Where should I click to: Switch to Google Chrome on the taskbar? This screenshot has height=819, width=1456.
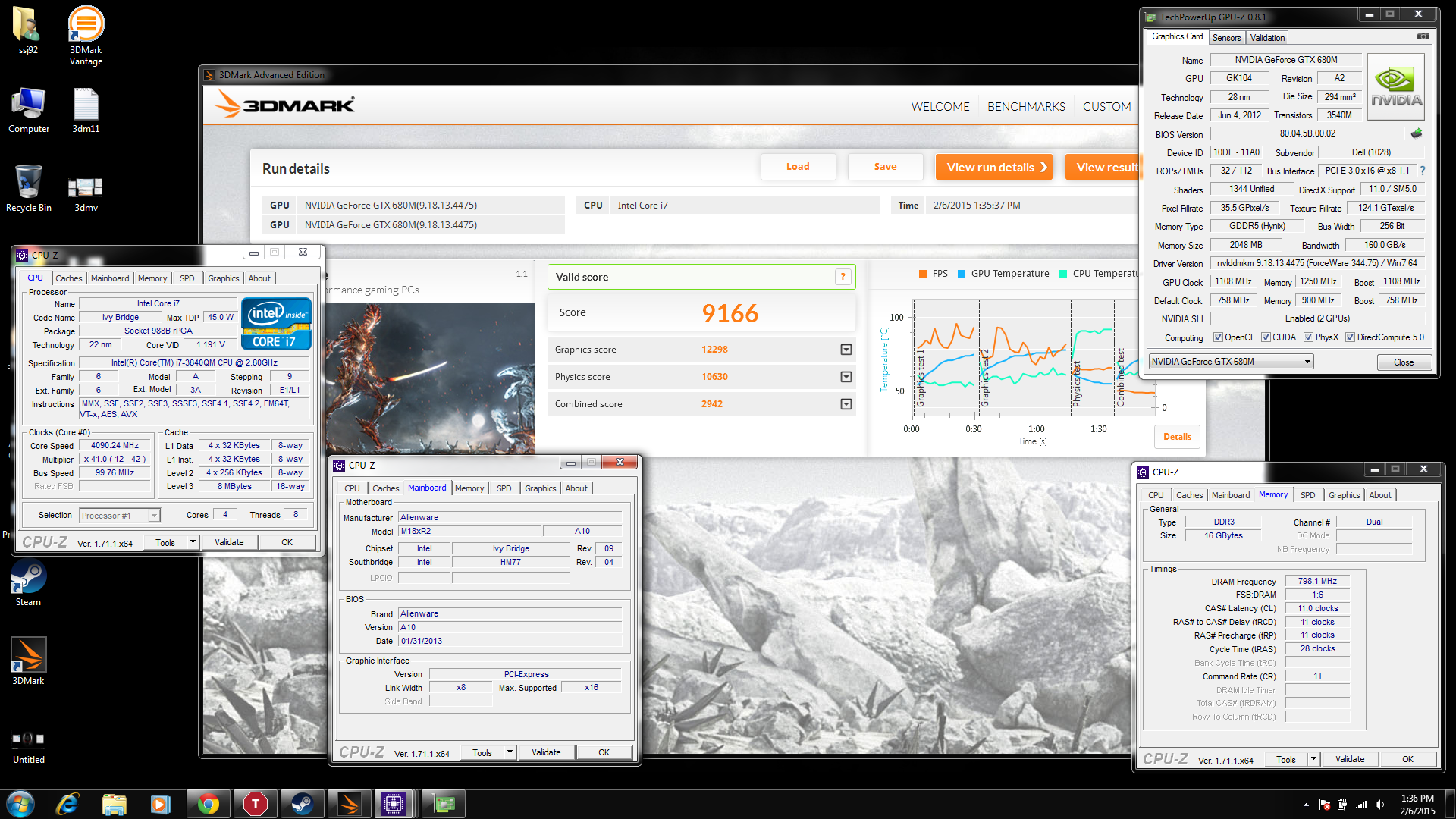click(x=208, y=804)
